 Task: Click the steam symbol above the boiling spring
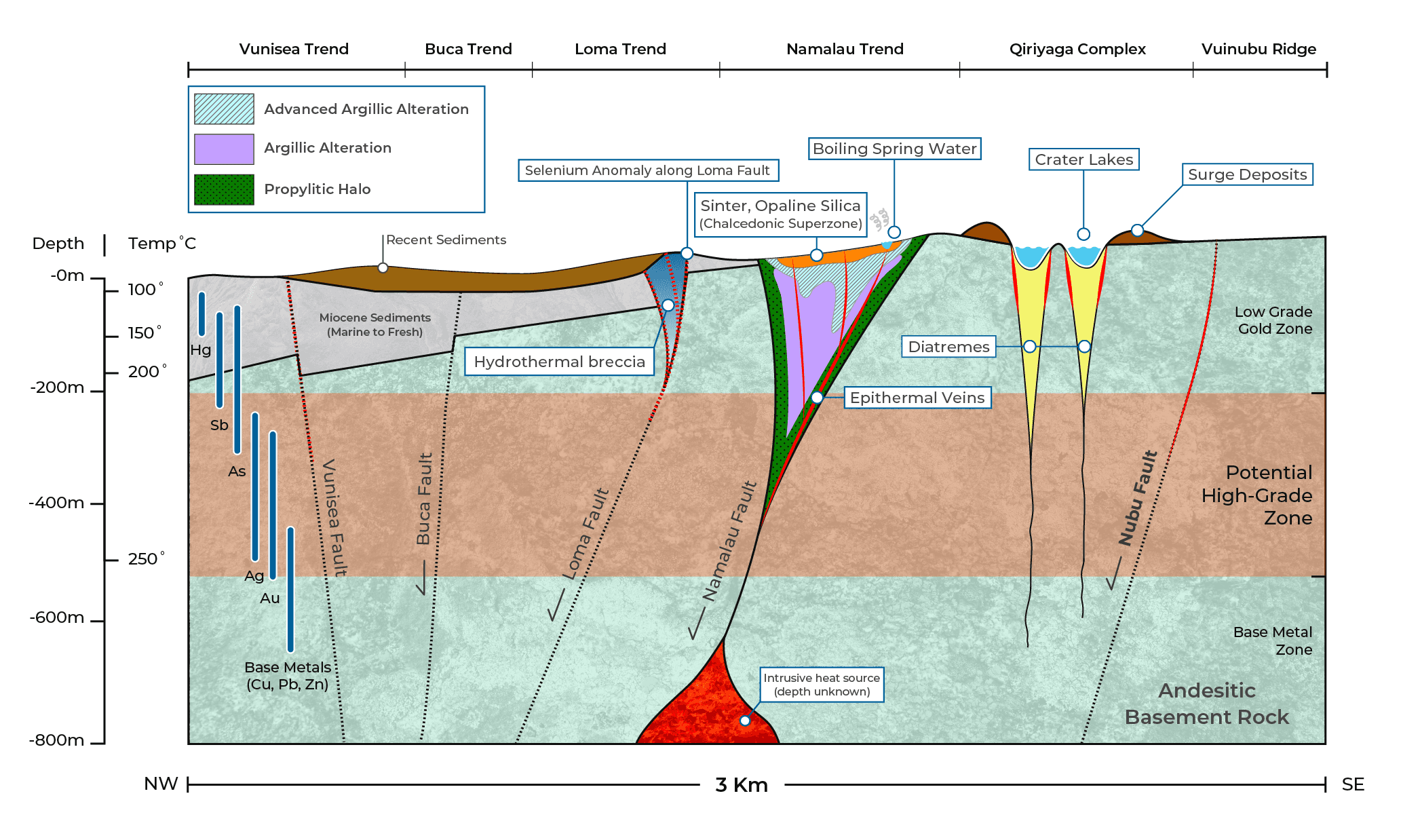point(880,219)
